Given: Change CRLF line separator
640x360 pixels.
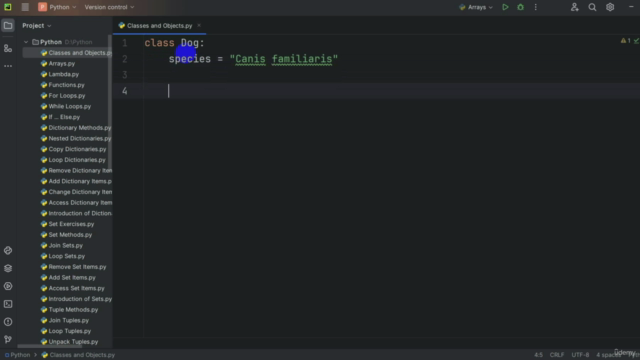Looking at the screenshot, I should 557,355.
